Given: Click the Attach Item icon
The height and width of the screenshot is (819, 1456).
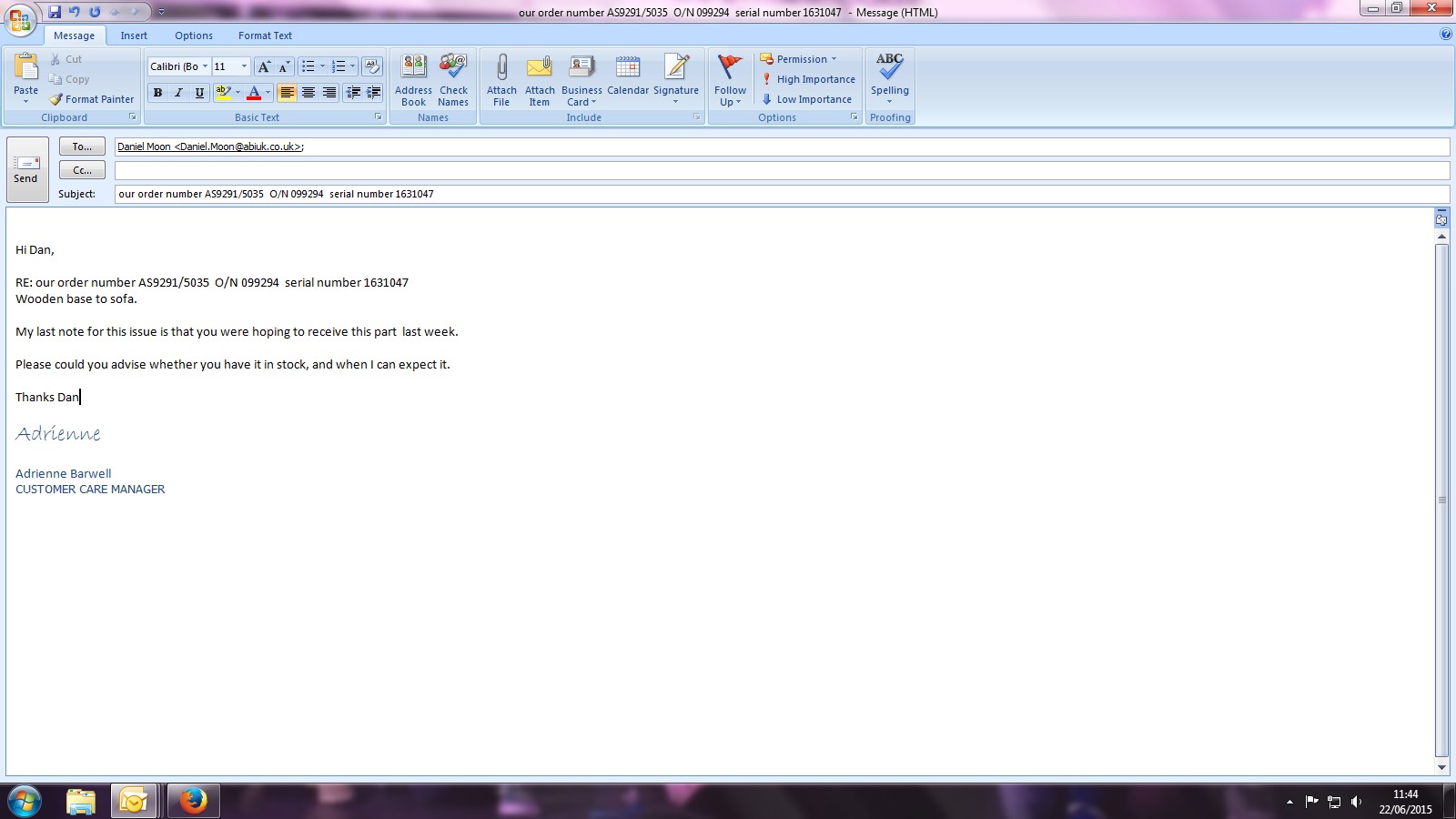Looking at the screenshot, I should coord(540,69).
